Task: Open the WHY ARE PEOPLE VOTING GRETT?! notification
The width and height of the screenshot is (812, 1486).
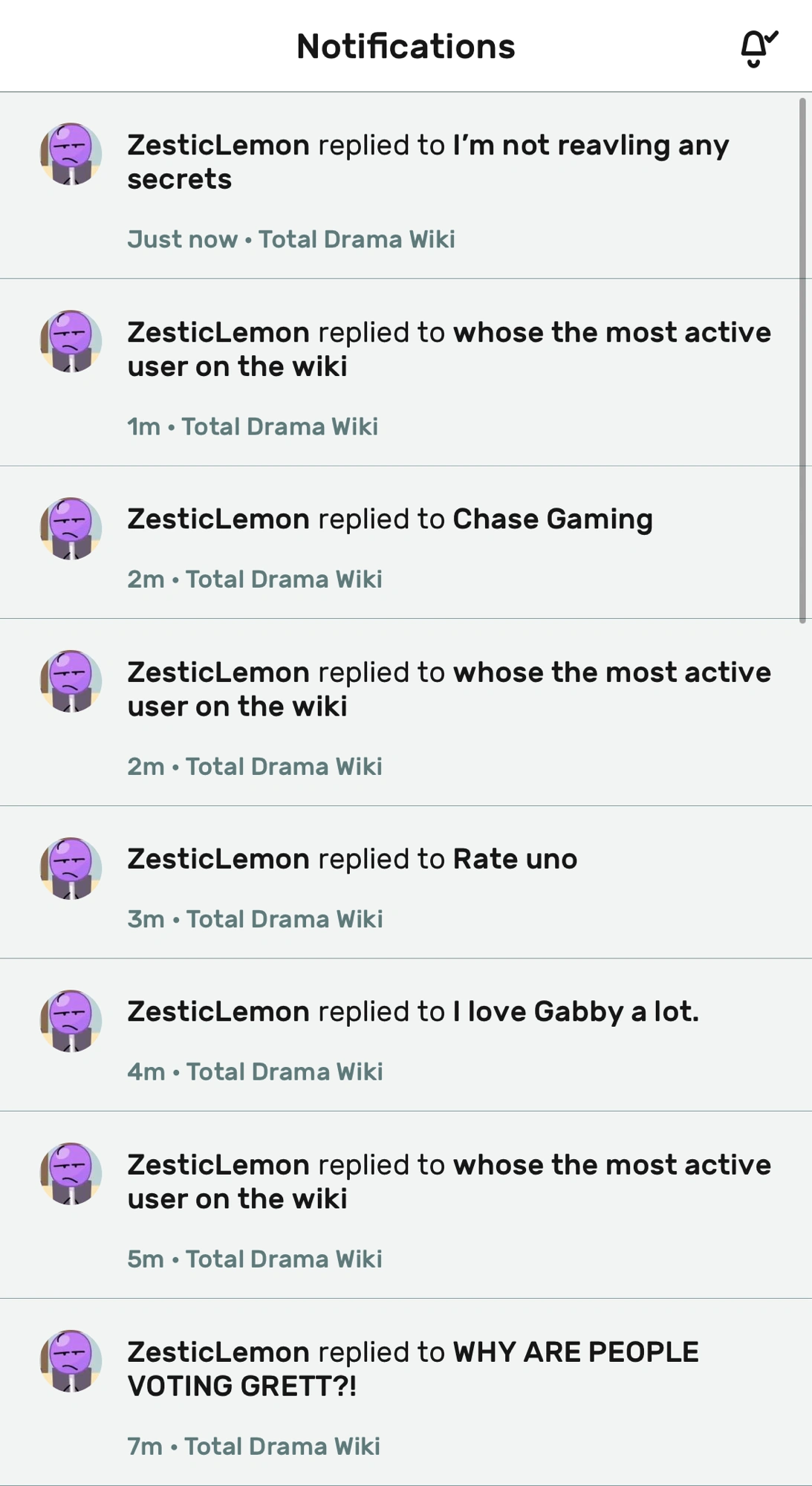Action: 413,1368
